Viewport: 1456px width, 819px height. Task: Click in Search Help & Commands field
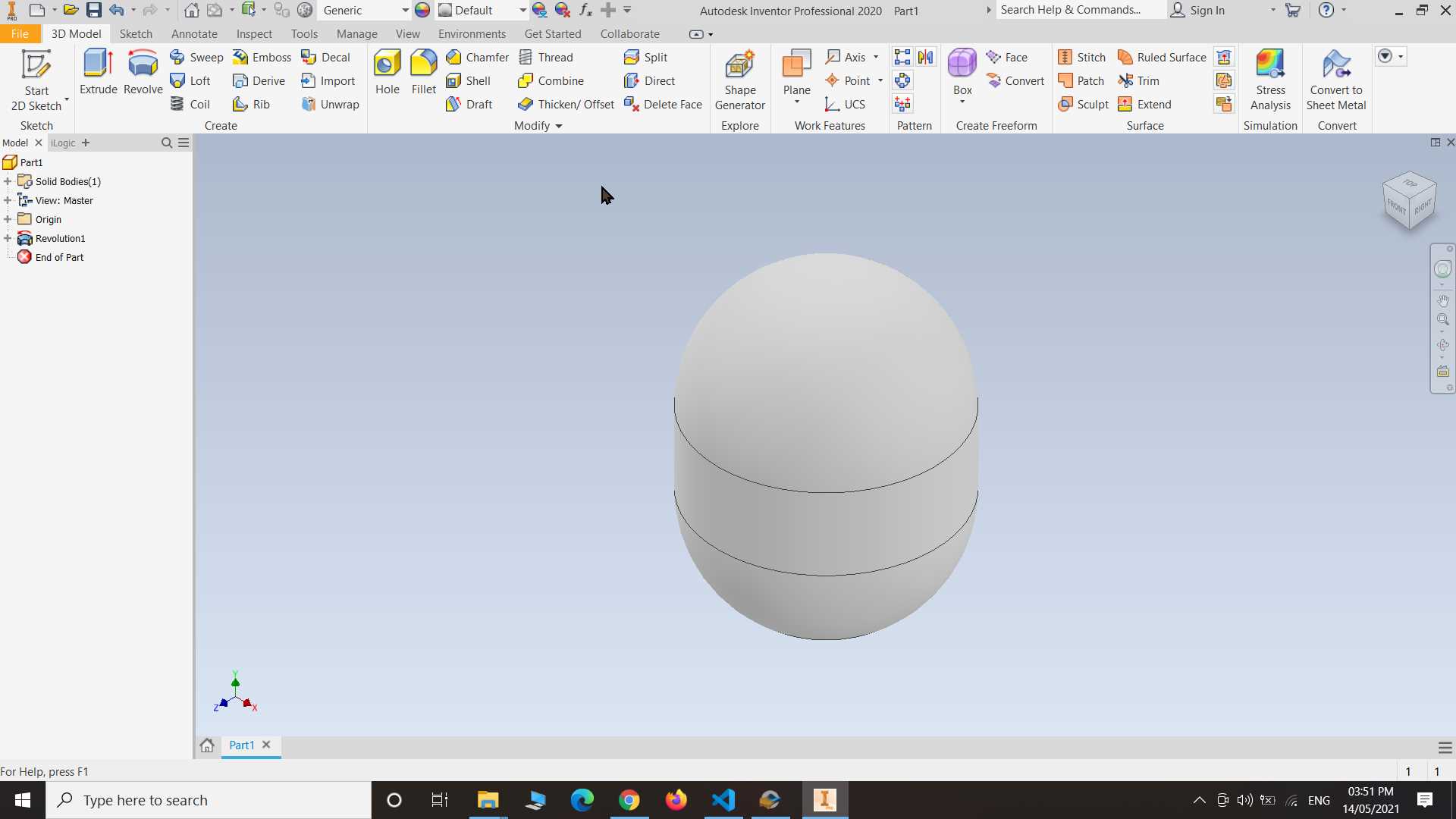1081,10
